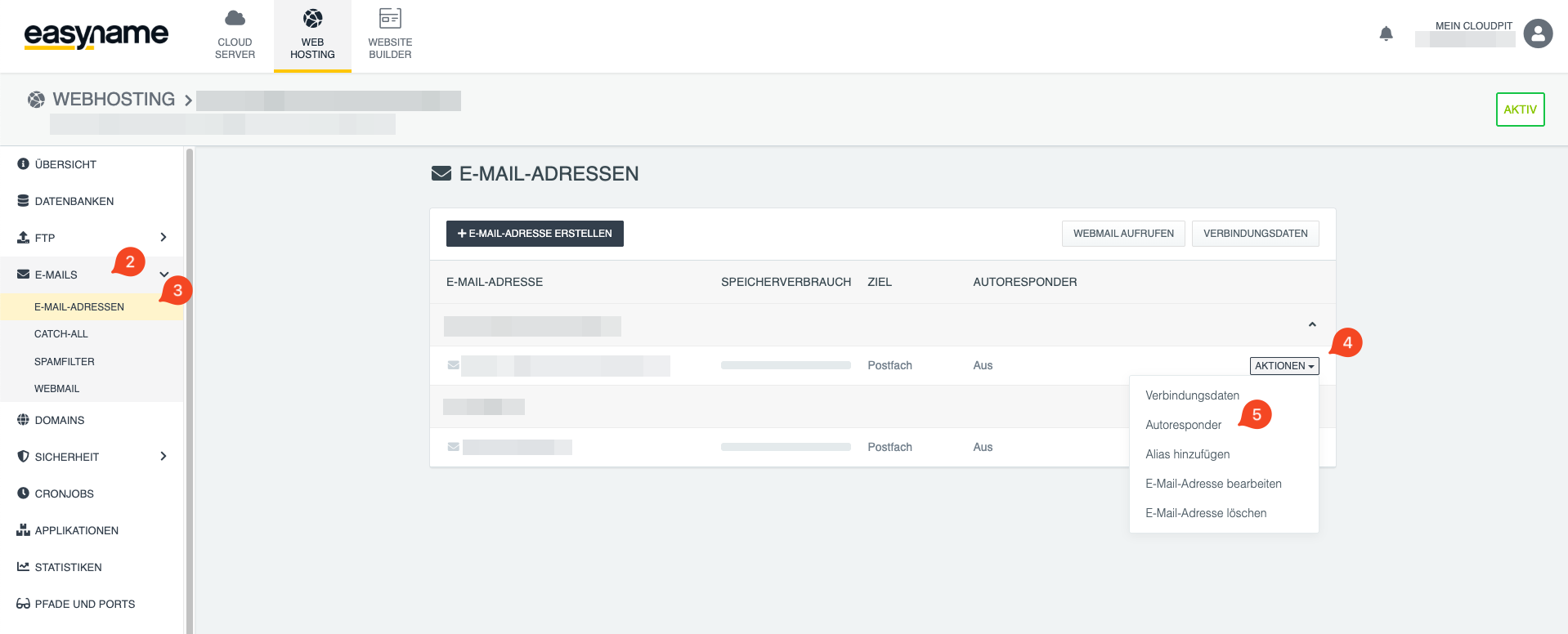Screen dimensions: 1568x634
Task: Select Alias hinzufügen menu option
Action: pyautogui.click(x=1187, y=454)
